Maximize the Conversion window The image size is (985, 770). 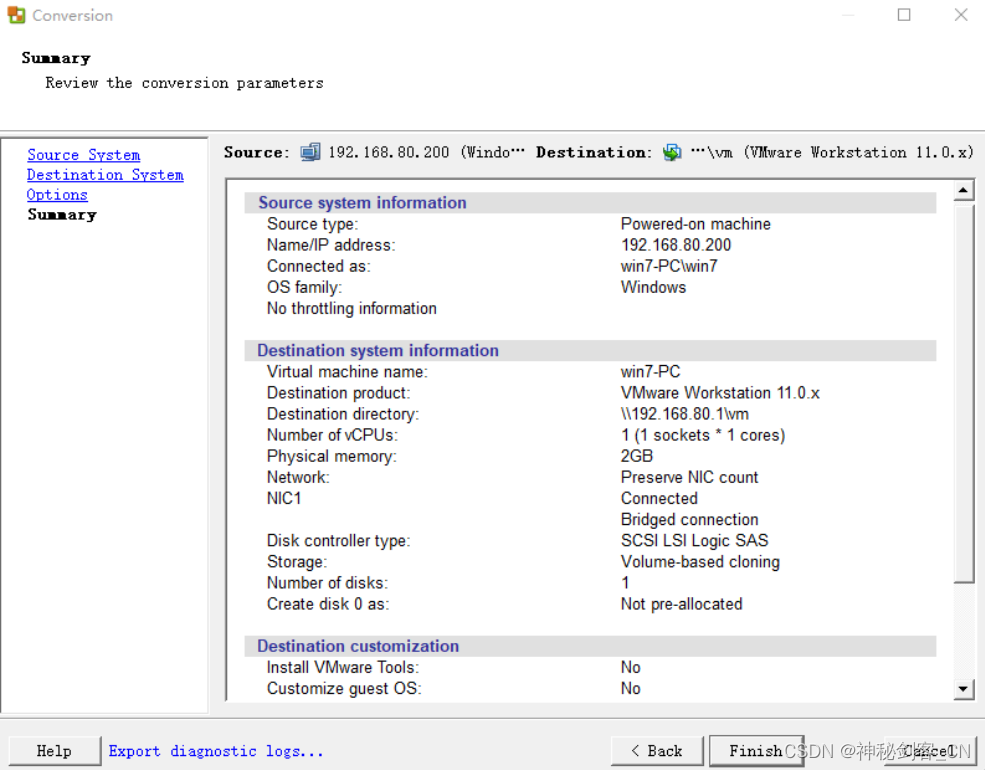pos(904,14)
